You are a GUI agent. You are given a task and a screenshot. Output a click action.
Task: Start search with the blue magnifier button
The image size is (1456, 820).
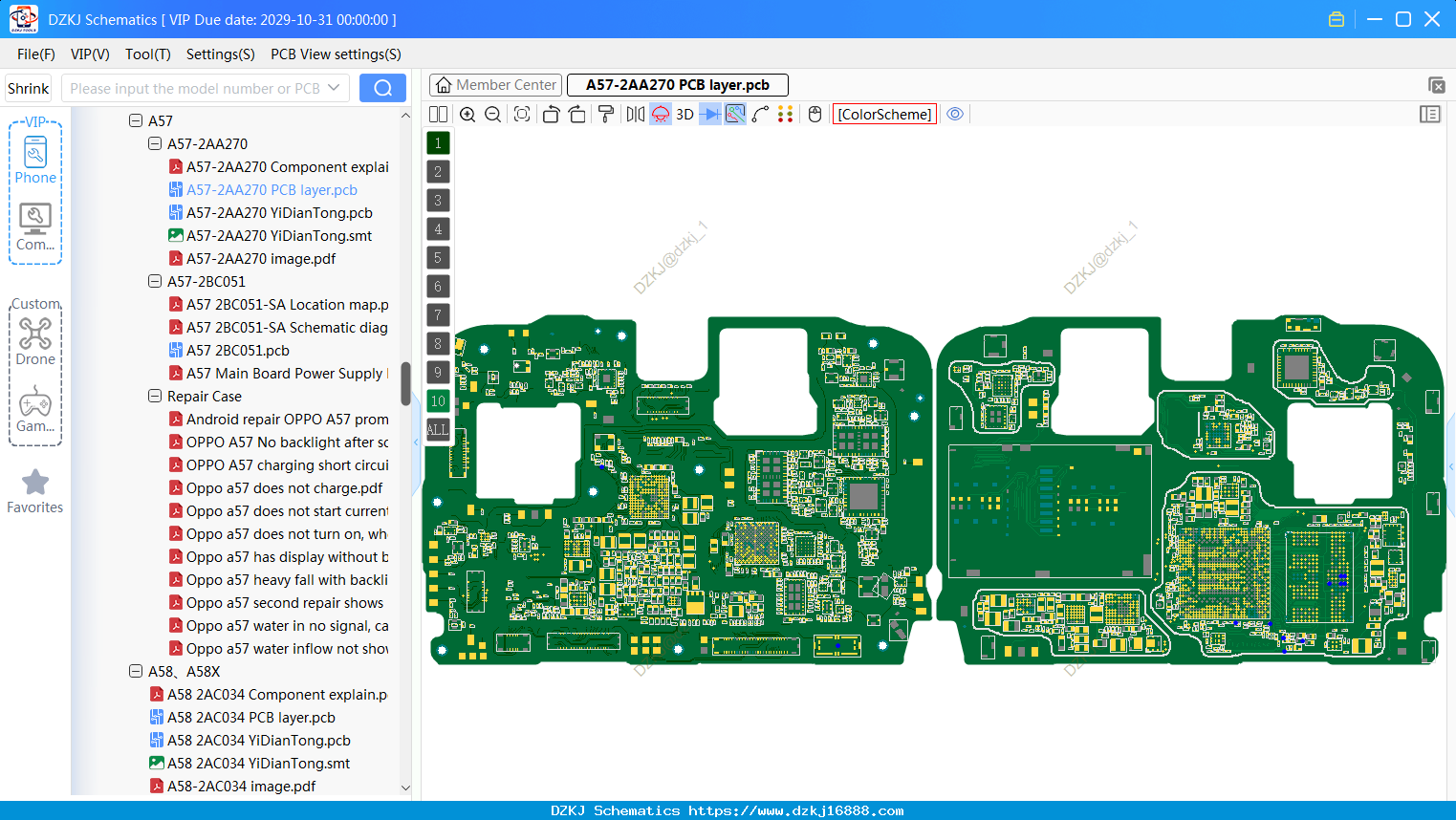pyautogui.click(x=382, y=88)
